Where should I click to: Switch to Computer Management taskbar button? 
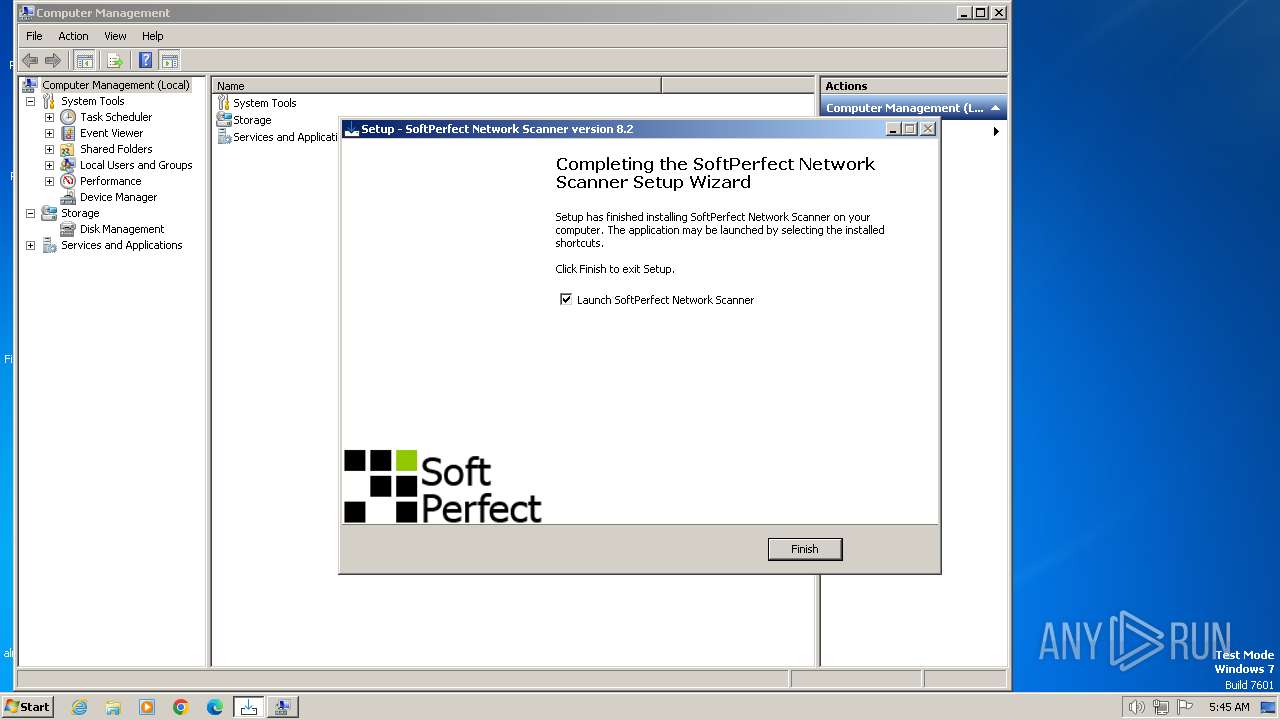tap(282, 707)
